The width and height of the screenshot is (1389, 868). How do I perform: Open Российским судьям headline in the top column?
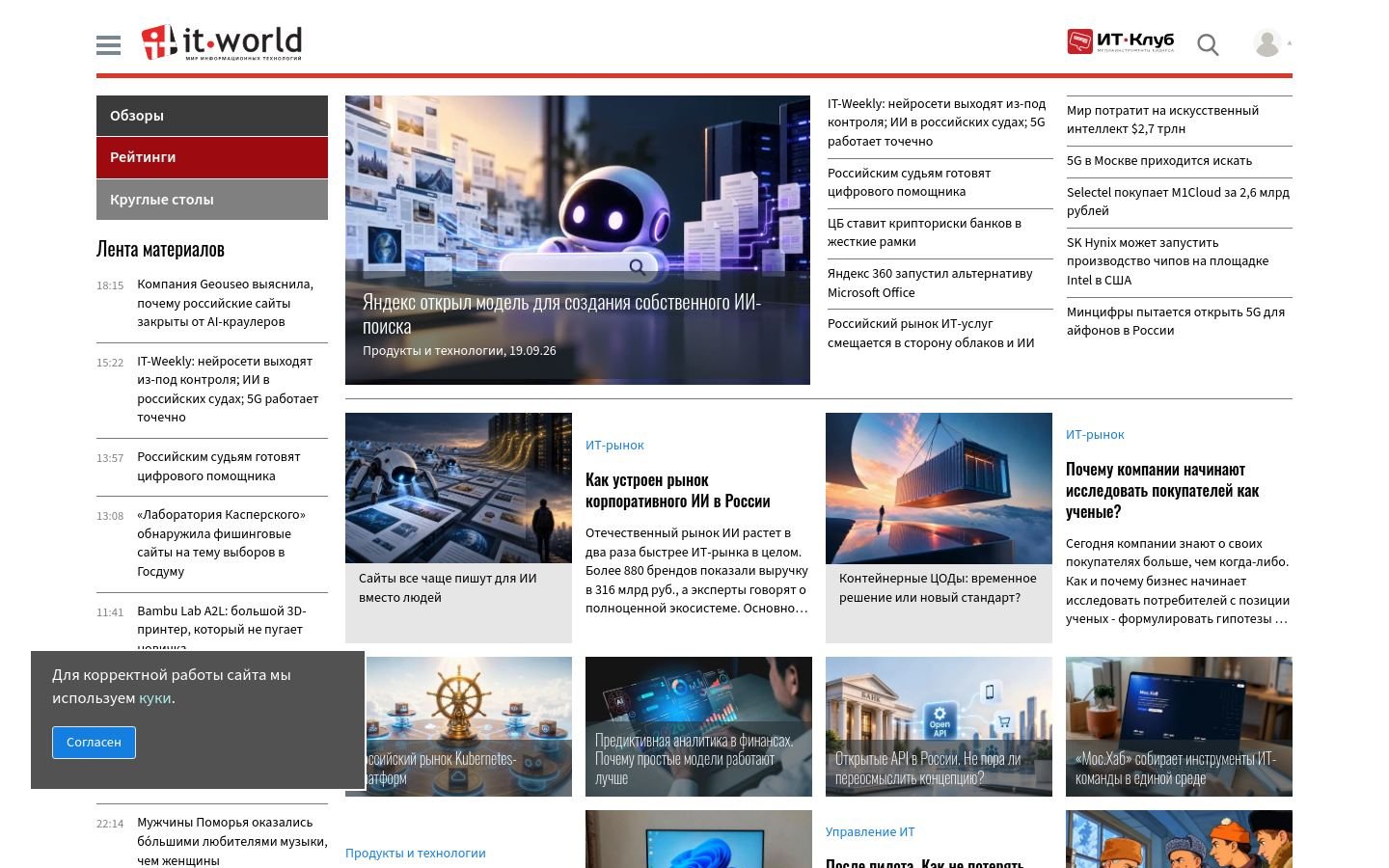(909, 182)
